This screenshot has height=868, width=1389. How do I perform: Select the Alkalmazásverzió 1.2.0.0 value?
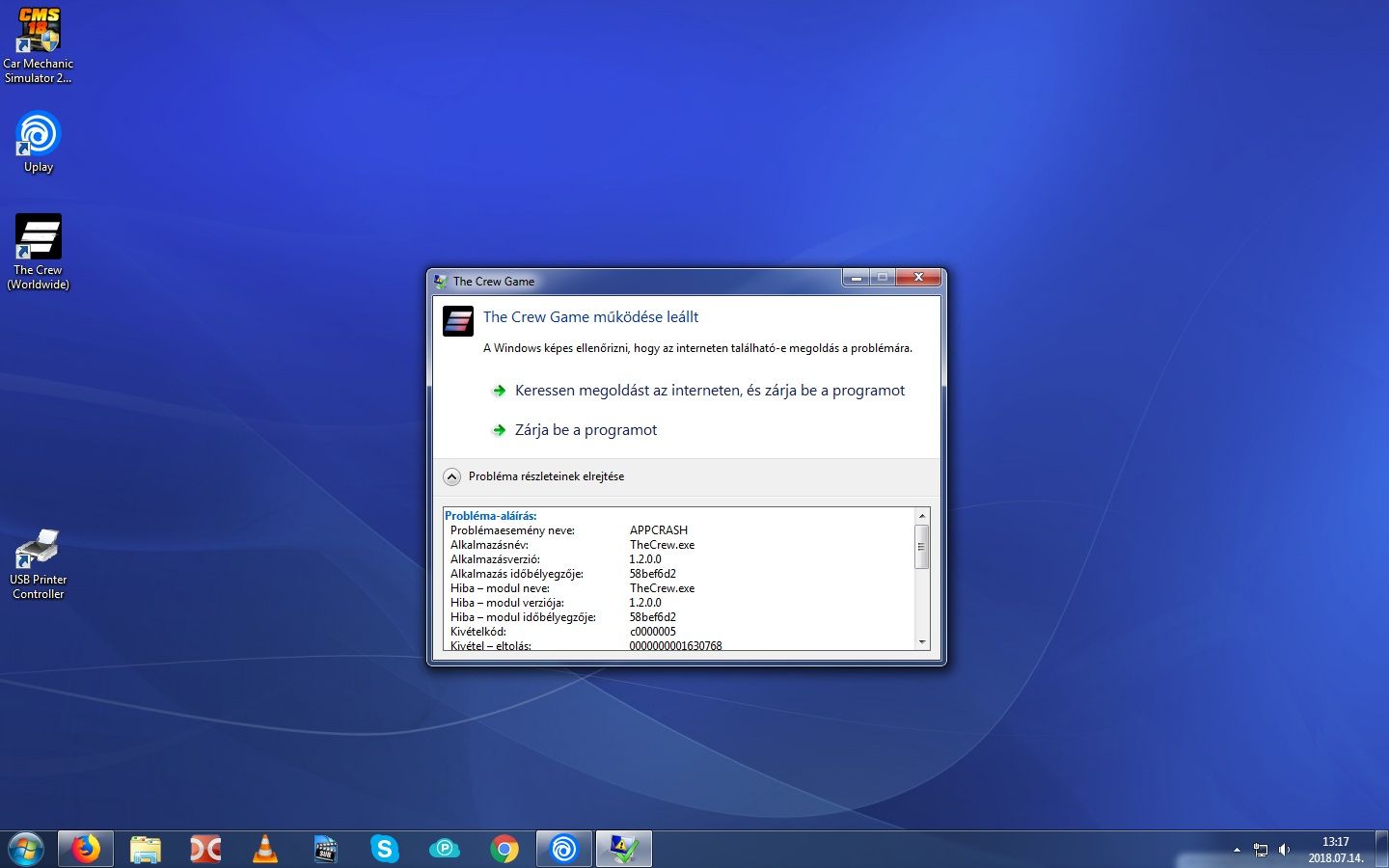(645, 559)
